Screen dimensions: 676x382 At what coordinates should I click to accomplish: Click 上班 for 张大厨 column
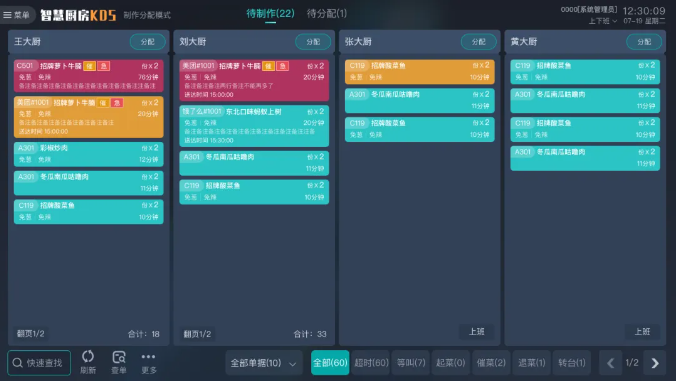point(476,332)
